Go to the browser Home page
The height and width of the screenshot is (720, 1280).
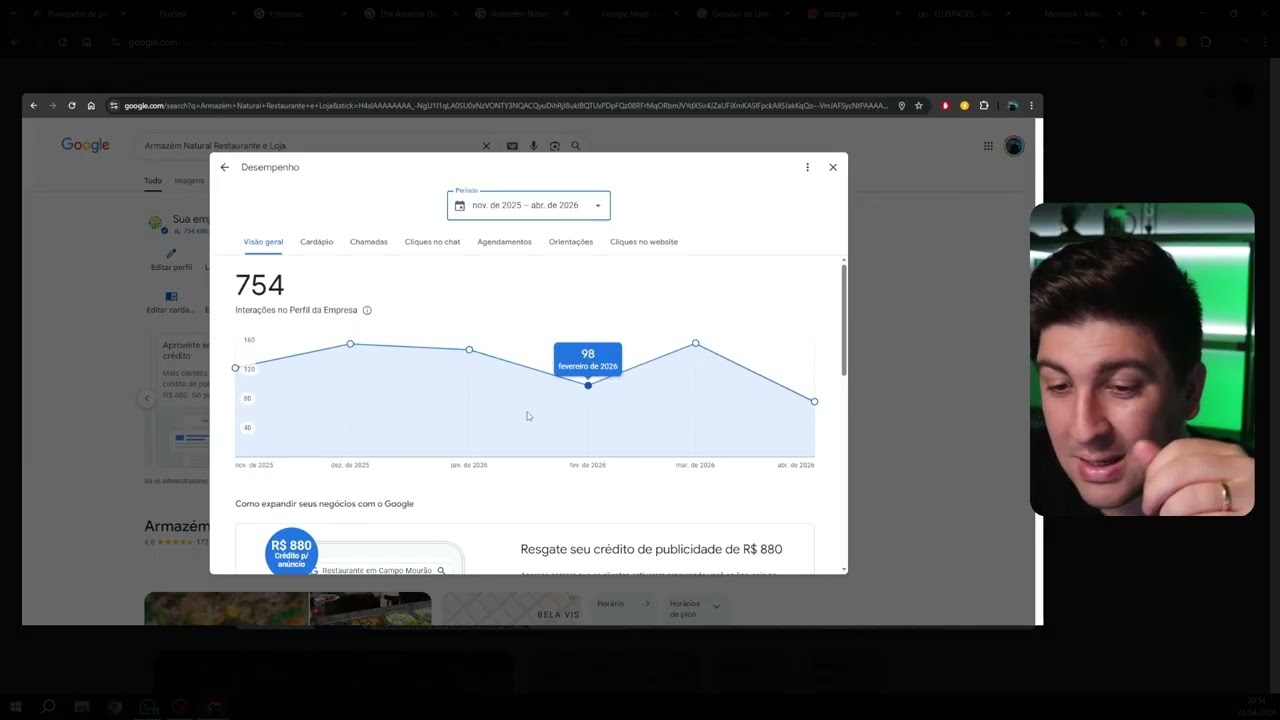click(x=91, y=106)
